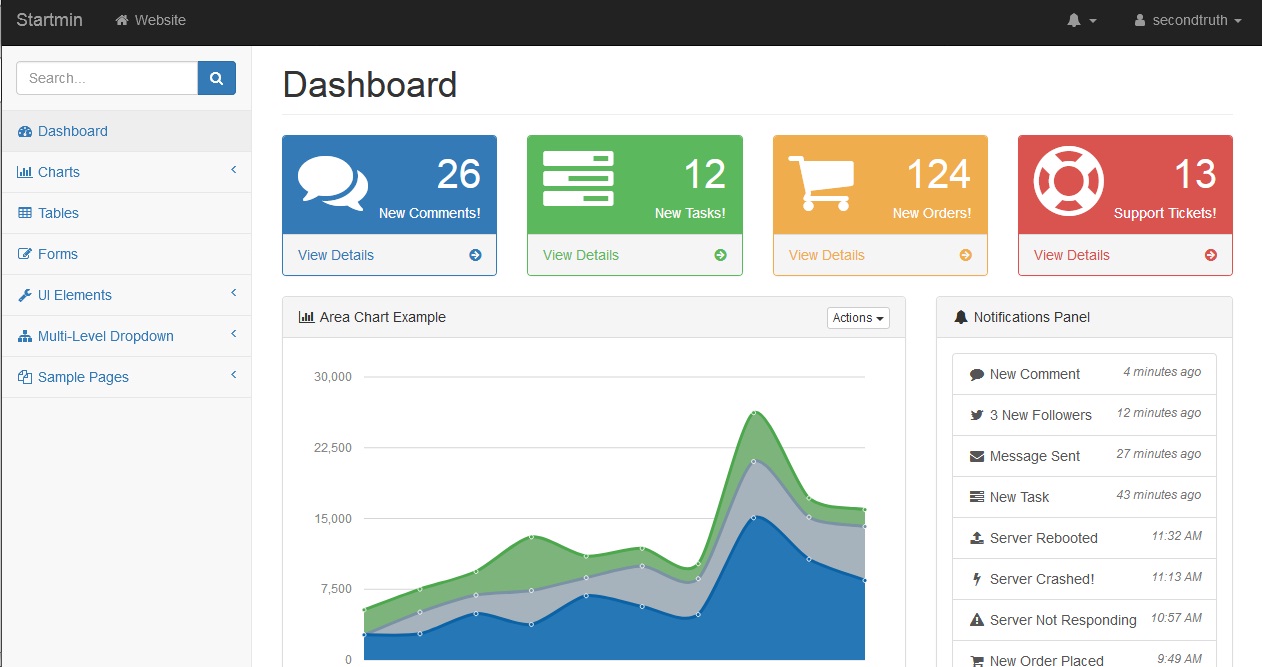Viewport: 1262px width, 667px height.
Task: Open the Tables sidebar item
Action: coord(58,213)
